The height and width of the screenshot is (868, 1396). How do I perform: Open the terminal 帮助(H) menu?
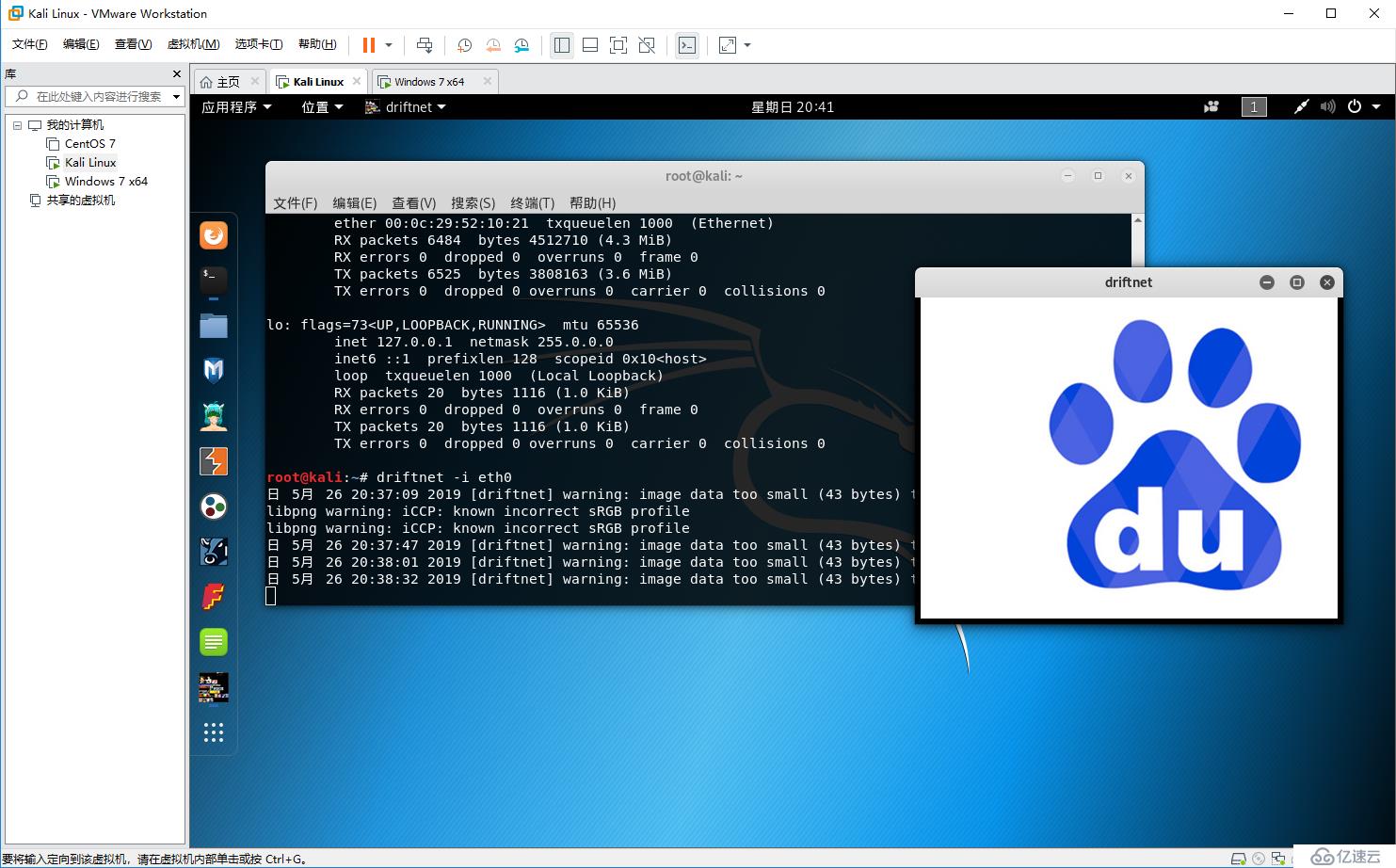pyautogui.click(x=593, y=203)
